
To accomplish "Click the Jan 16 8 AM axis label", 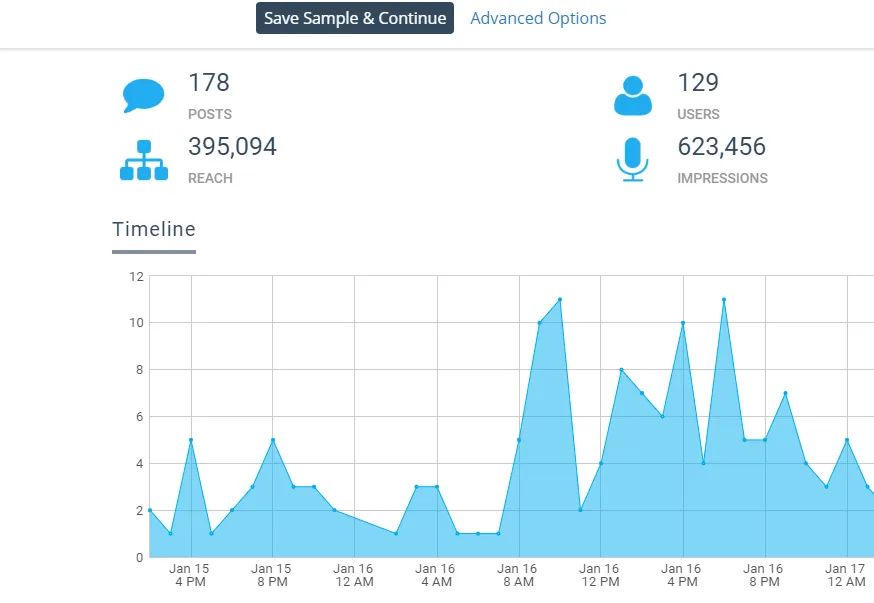I will tap(518, 575).
